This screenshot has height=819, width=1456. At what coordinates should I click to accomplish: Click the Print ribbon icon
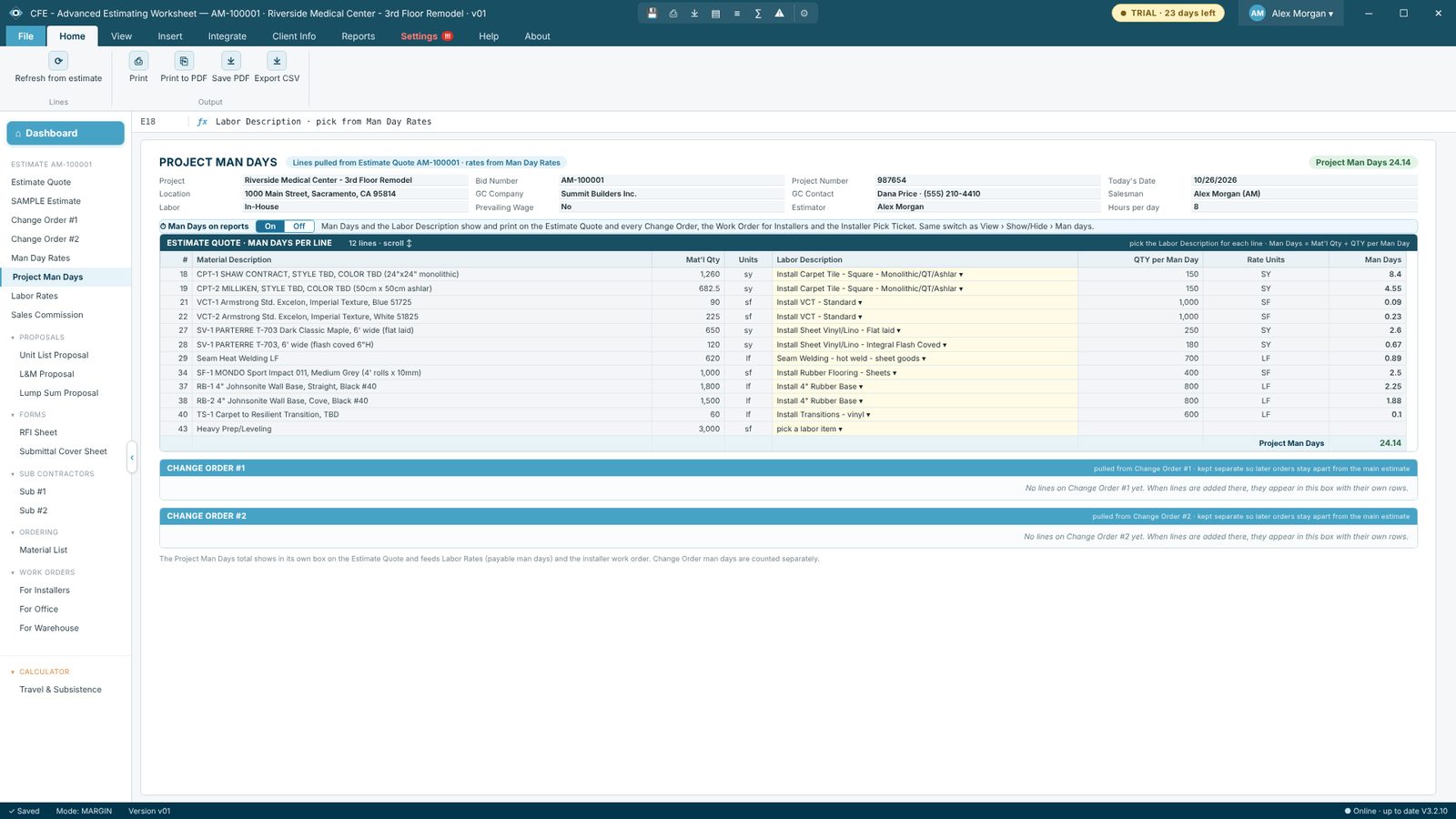(138, 61)
